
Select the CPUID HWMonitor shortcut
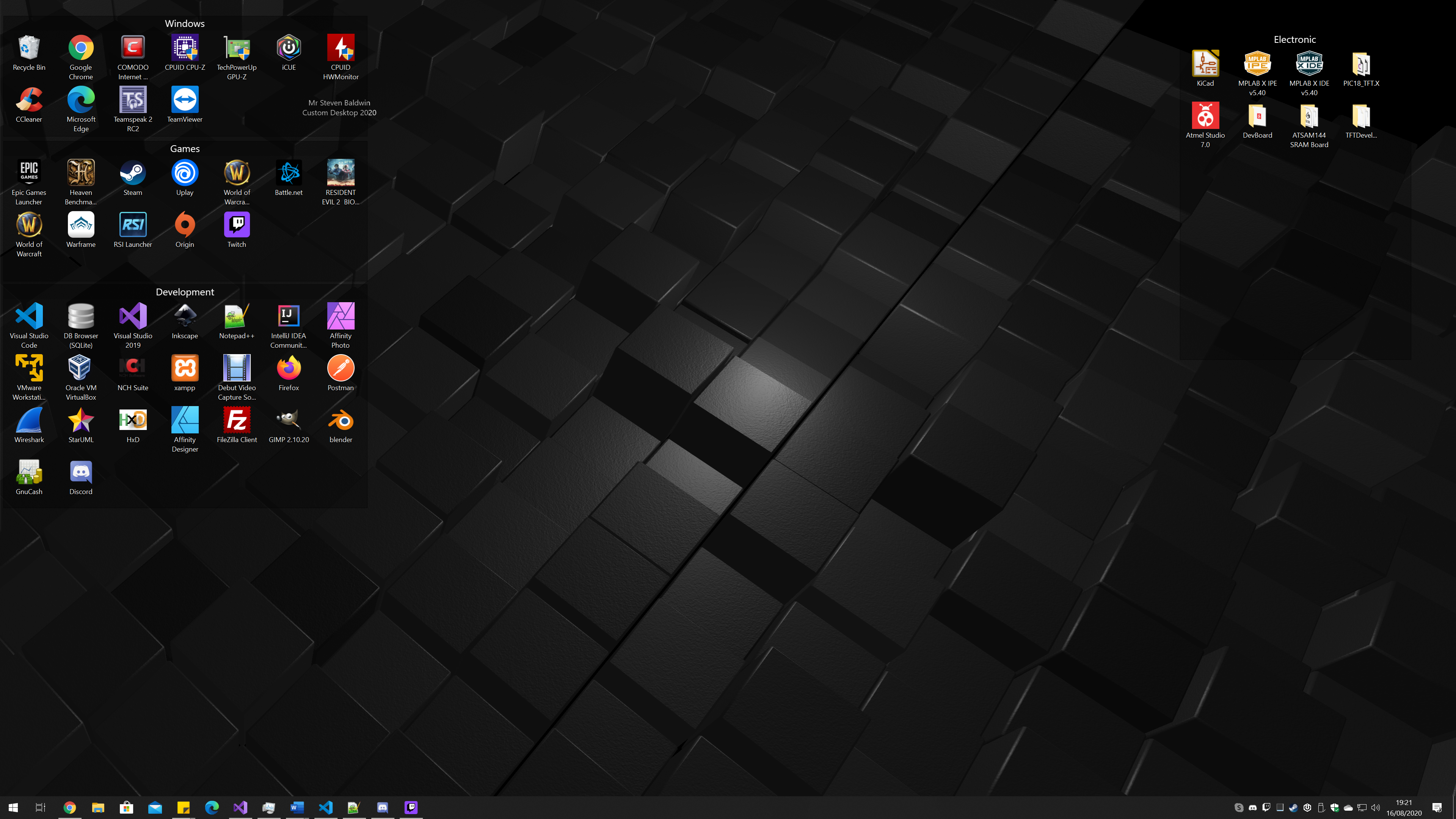340,48
